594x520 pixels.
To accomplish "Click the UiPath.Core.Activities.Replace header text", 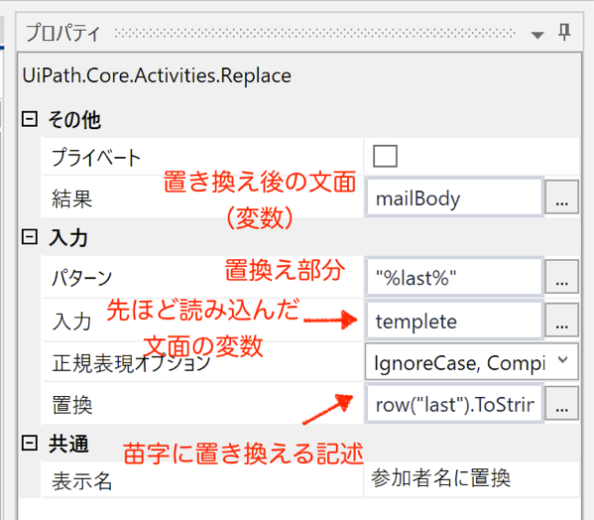I will pyautogui.click(x=157, y=76).
